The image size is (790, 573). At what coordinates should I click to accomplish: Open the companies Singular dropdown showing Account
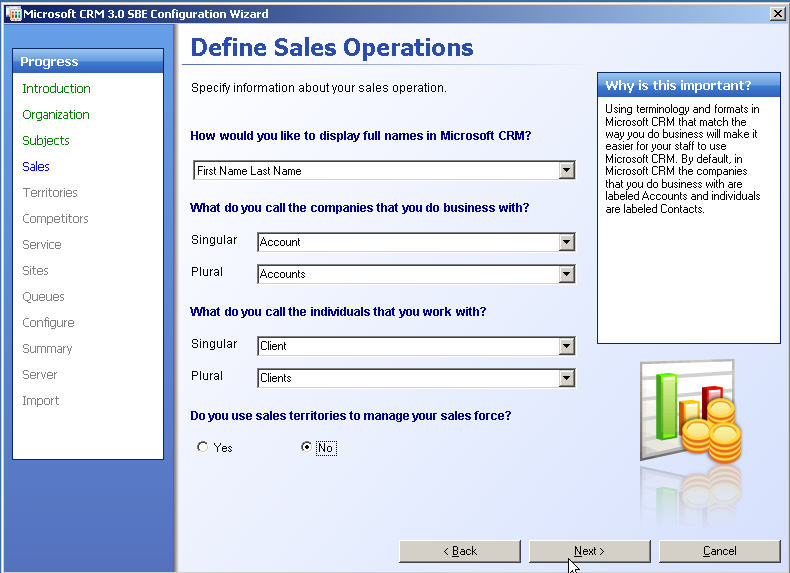[x=566, y=242]
